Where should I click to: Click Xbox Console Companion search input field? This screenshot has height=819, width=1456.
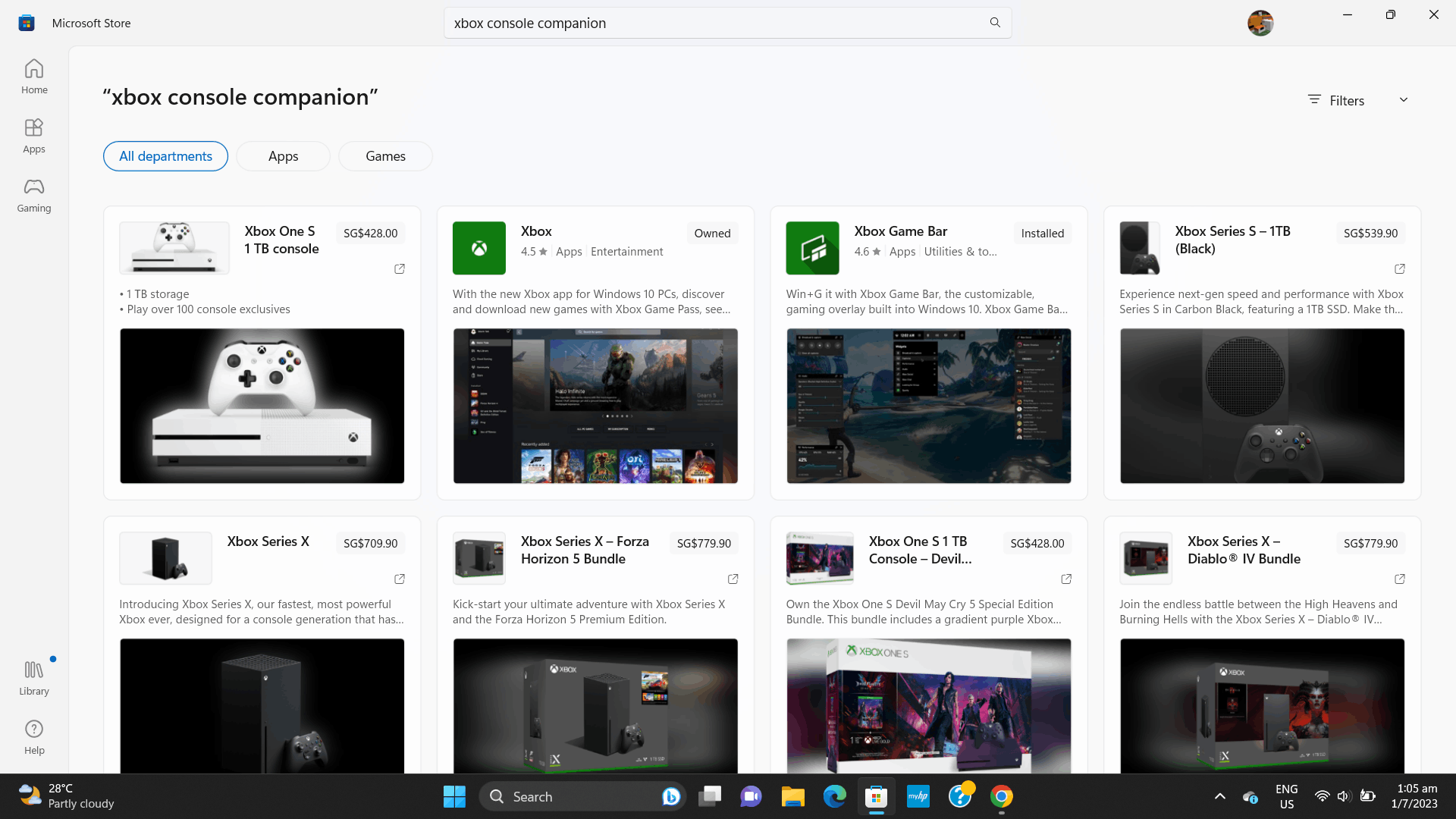click(727, 23)
